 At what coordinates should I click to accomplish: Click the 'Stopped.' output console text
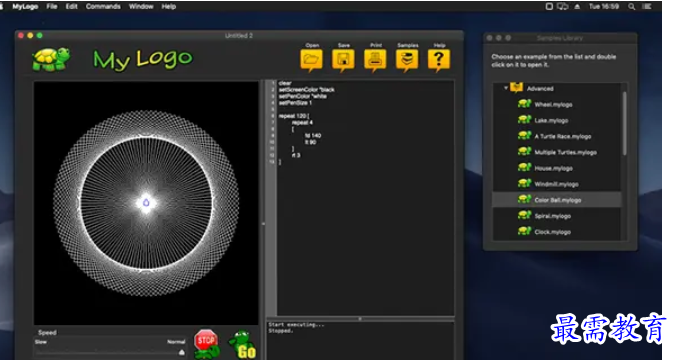(x=281, y=331)
